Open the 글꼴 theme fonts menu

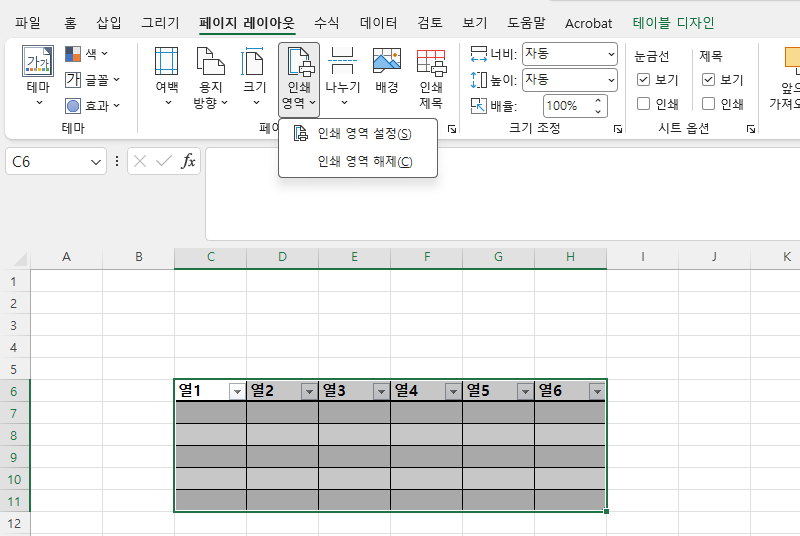[92, 80]
